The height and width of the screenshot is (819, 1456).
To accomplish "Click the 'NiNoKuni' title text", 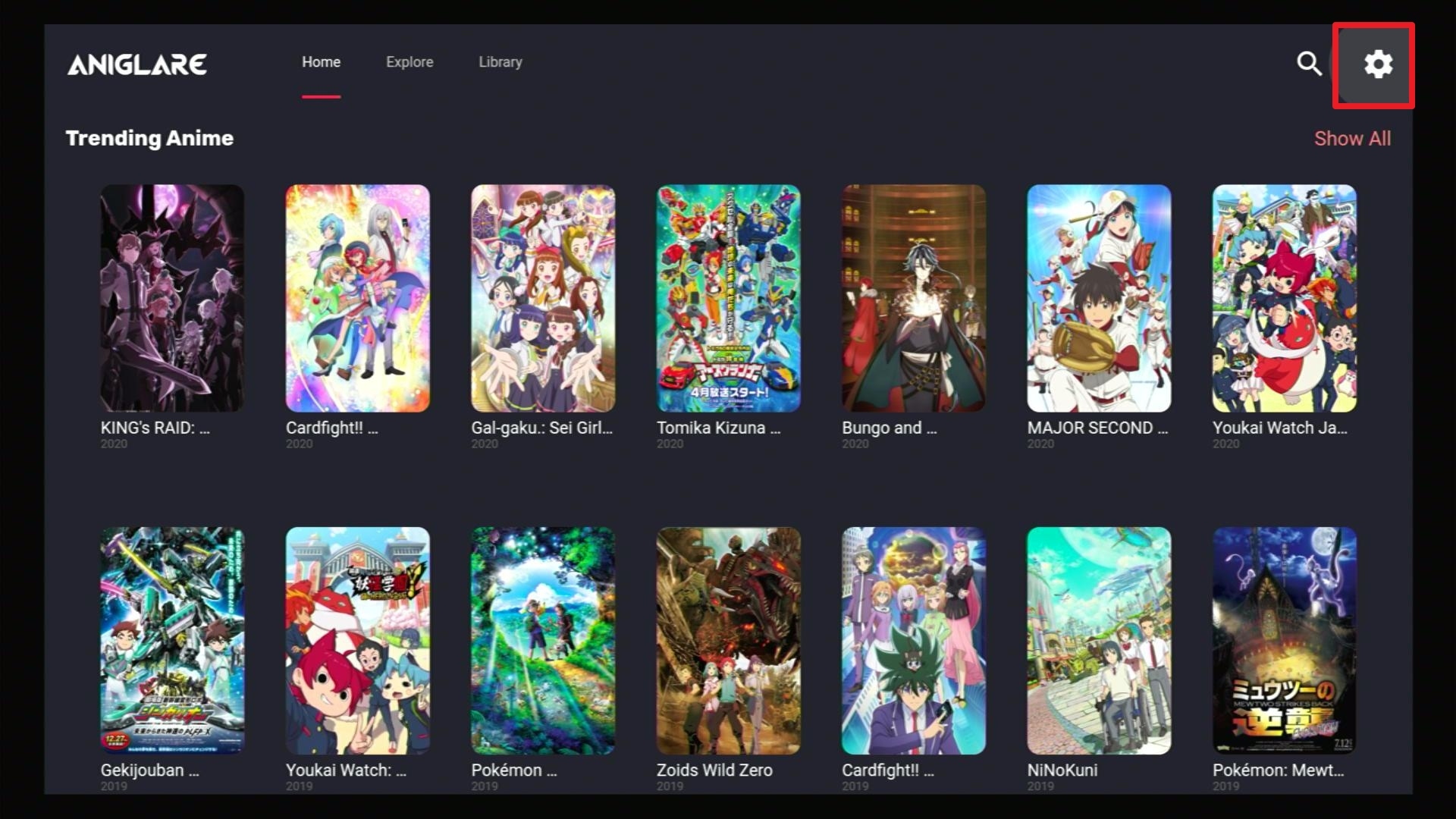I will (x=1062, y=770).
